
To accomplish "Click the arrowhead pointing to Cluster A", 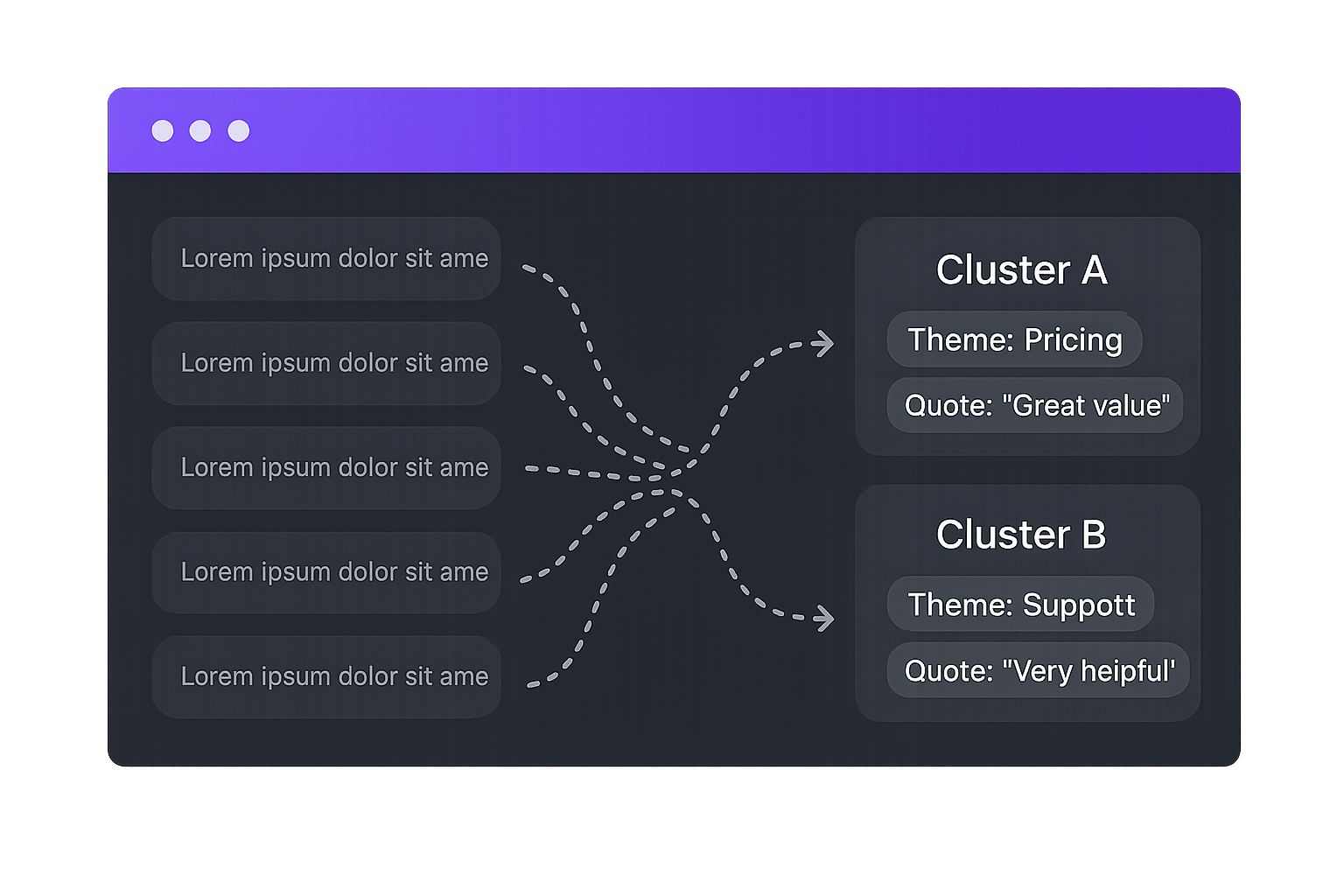I will click(x=822, y=344).
